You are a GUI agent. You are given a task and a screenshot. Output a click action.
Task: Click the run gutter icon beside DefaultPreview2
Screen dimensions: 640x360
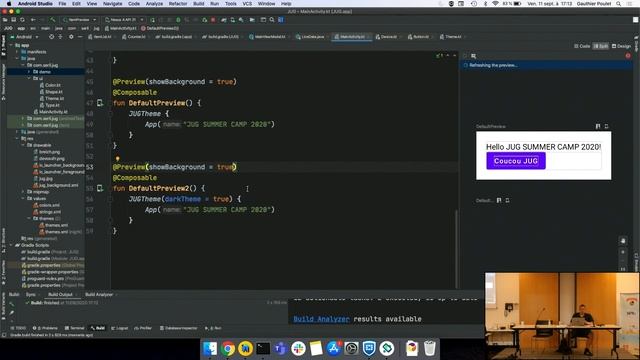tap(100, 188)
